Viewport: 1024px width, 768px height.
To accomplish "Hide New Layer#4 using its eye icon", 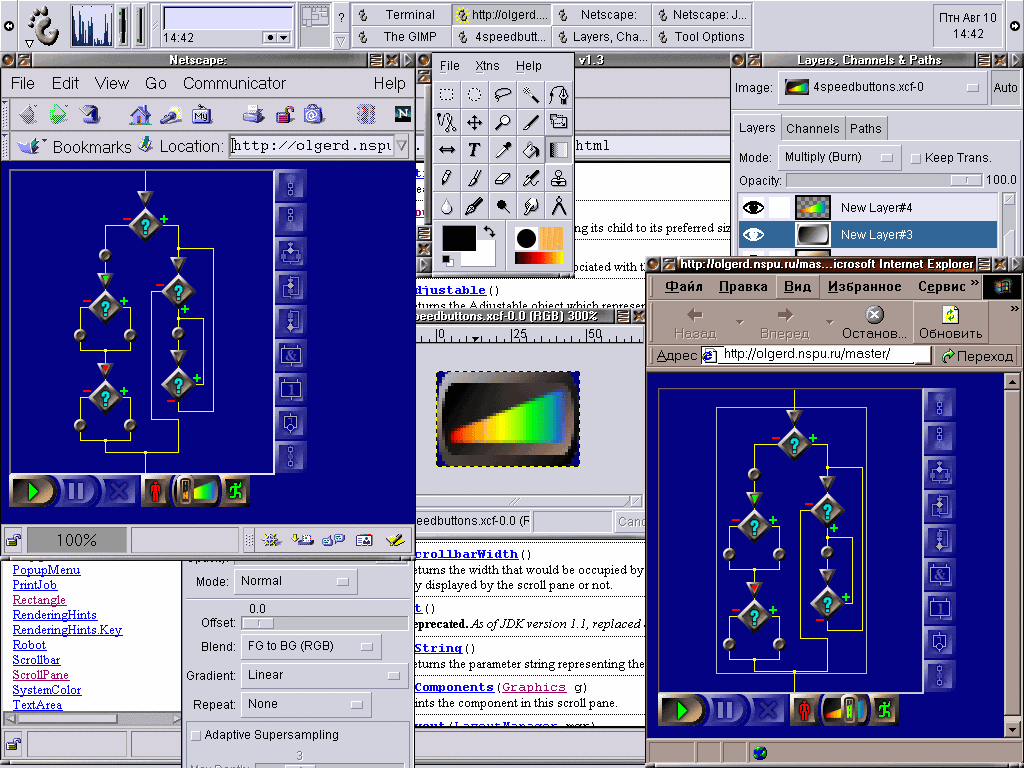I will [753, 208].
